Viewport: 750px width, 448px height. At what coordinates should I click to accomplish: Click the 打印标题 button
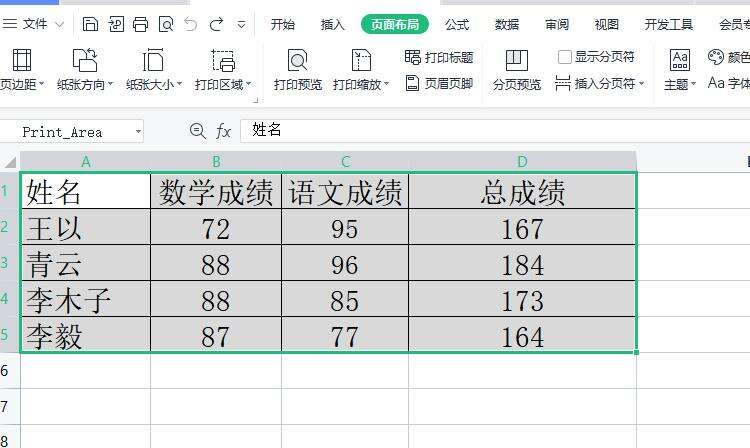(439, 57)
